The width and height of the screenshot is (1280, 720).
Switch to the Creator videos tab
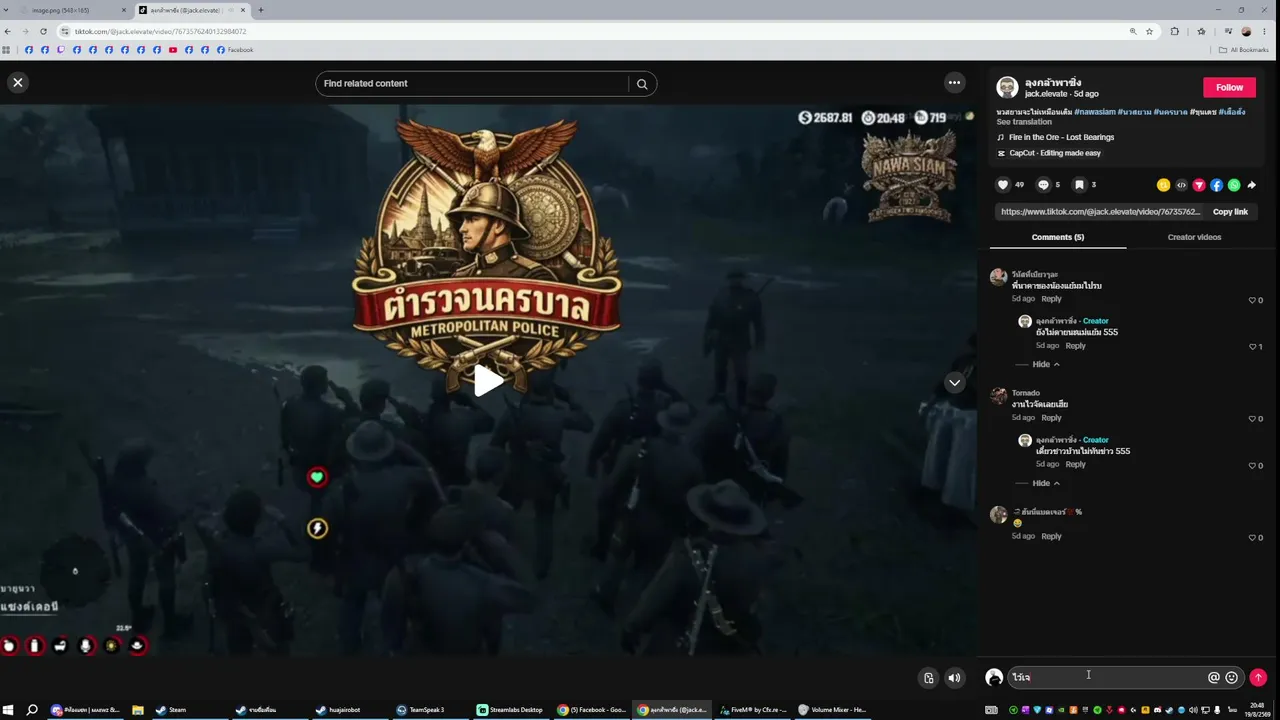(x=1194, y=237)
